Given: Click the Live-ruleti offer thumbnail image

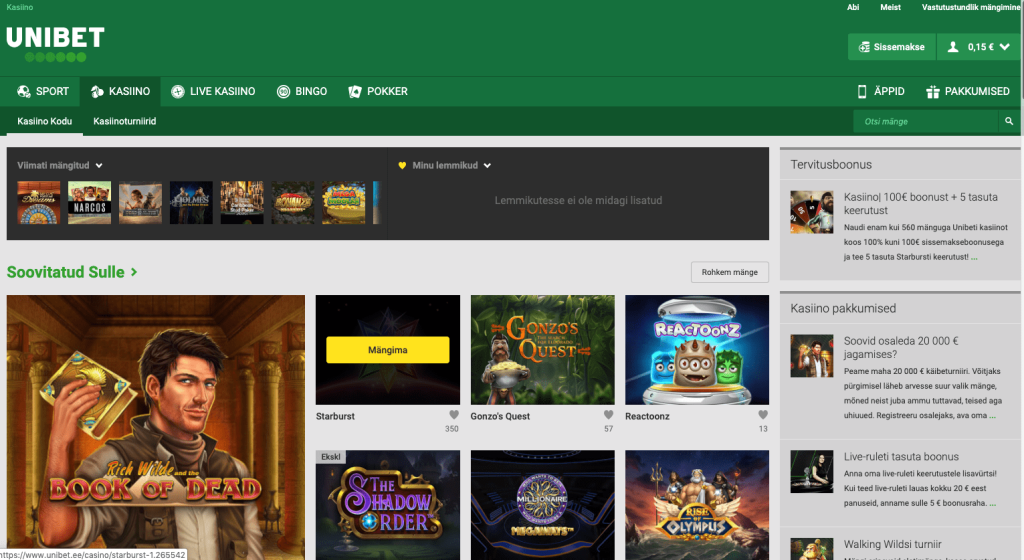Looking at the screenshot, I should pos(812,471).
